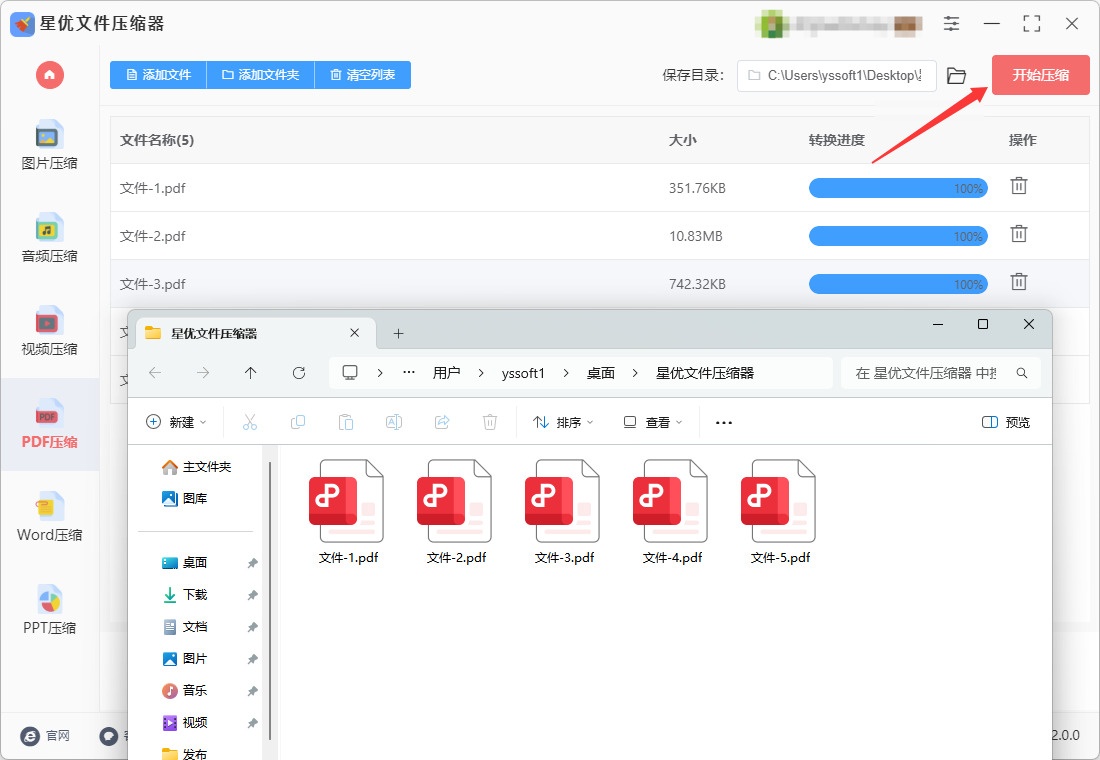Viewport: 1100px width, 760px height.
Task: Delete 文件-2.pdf row with trash icon
Action: coord(1019,234)
